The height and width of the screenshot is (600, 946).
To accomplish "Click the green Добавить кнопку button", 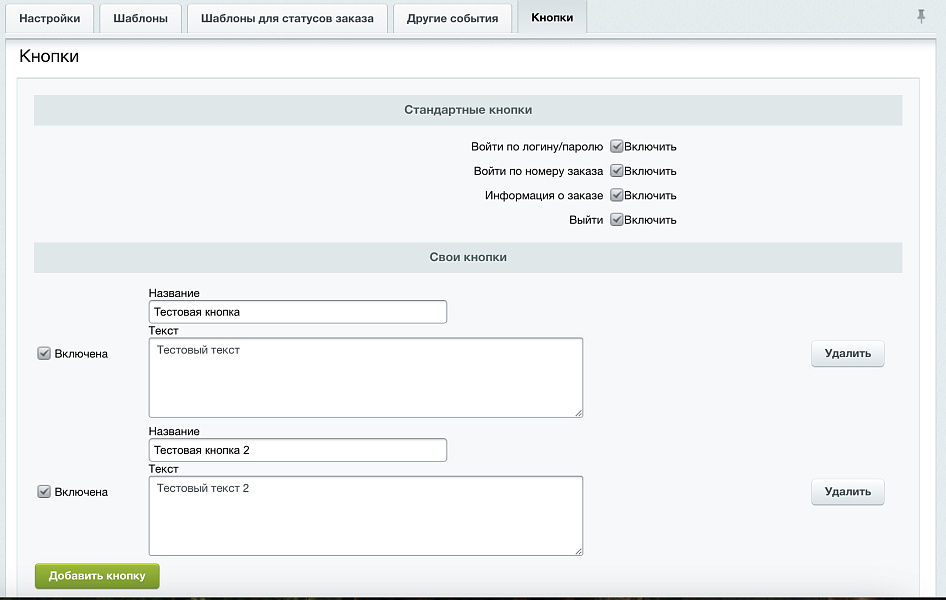I will [x=97, y=576].
